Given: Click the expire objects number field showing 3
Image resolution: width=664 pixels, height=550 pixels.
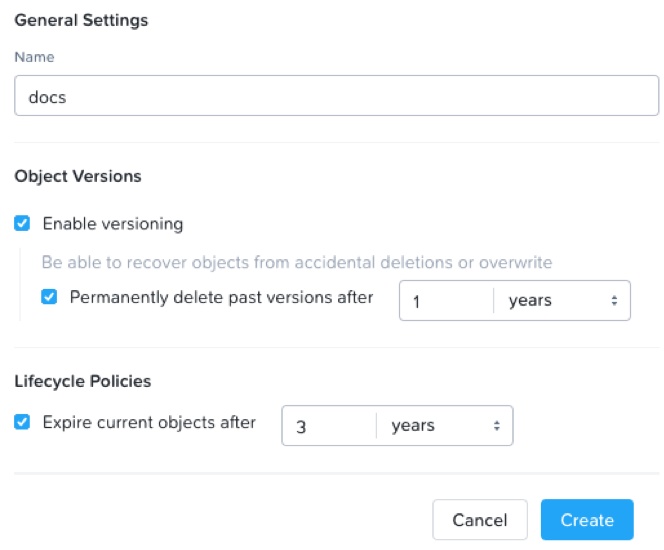Looking at the screenshot, I should pyautogui.click(x=329, y=426).
